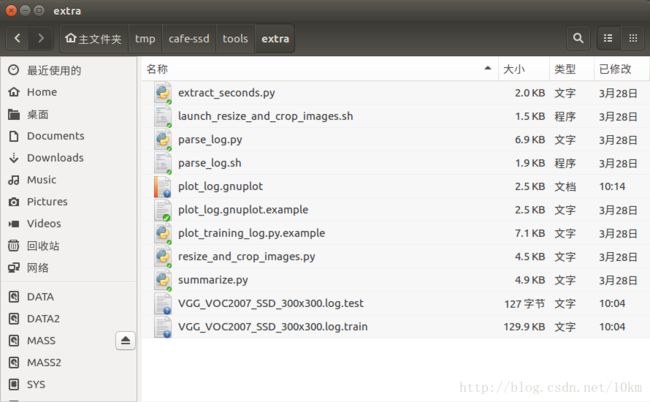Go forward with the right arrow button
The width and height of the screenshot is (650, 402).
[x=41, y=39]
